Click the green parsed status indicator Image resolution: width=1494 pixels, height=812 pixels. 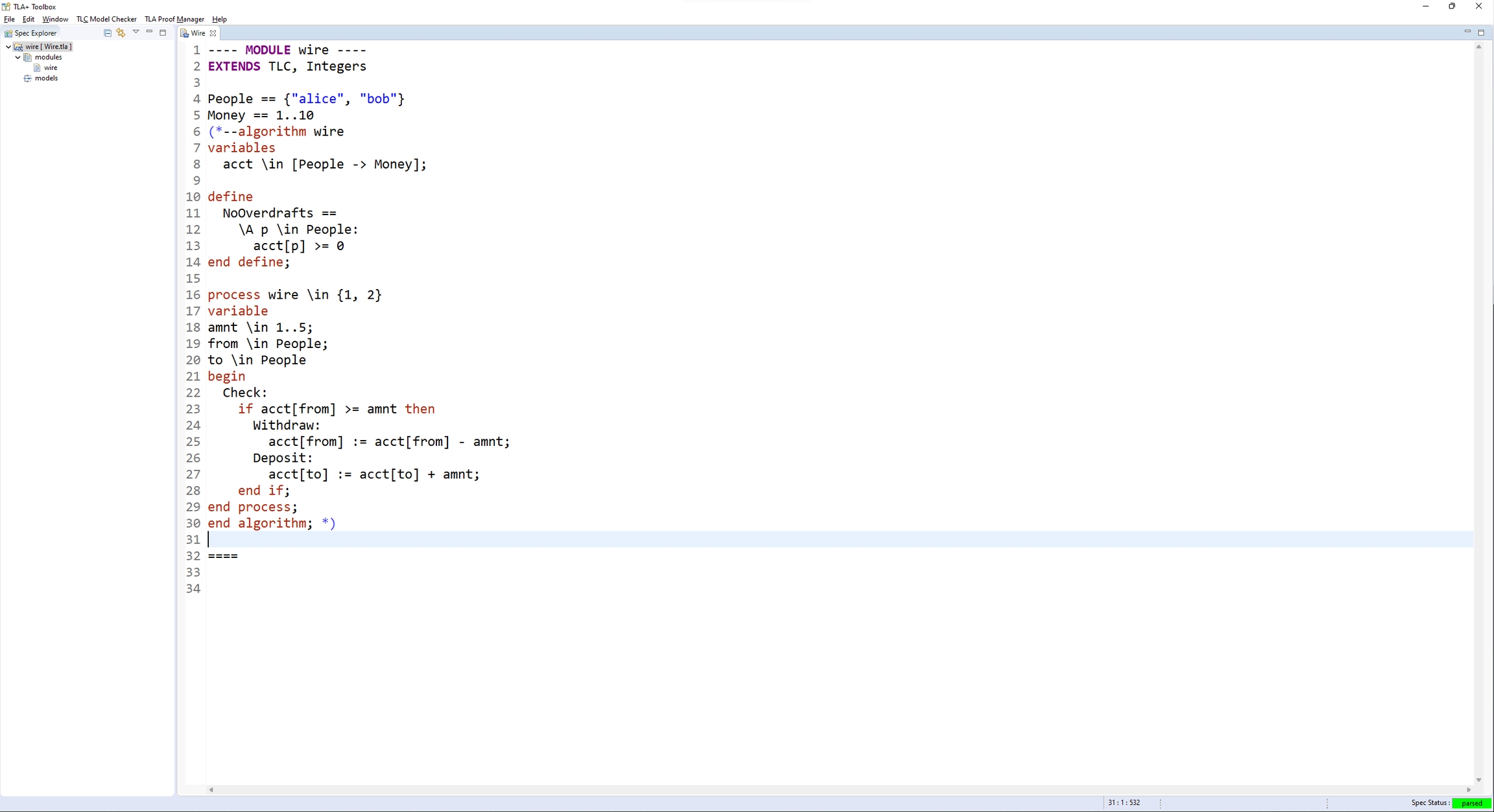coord(1472,804)
